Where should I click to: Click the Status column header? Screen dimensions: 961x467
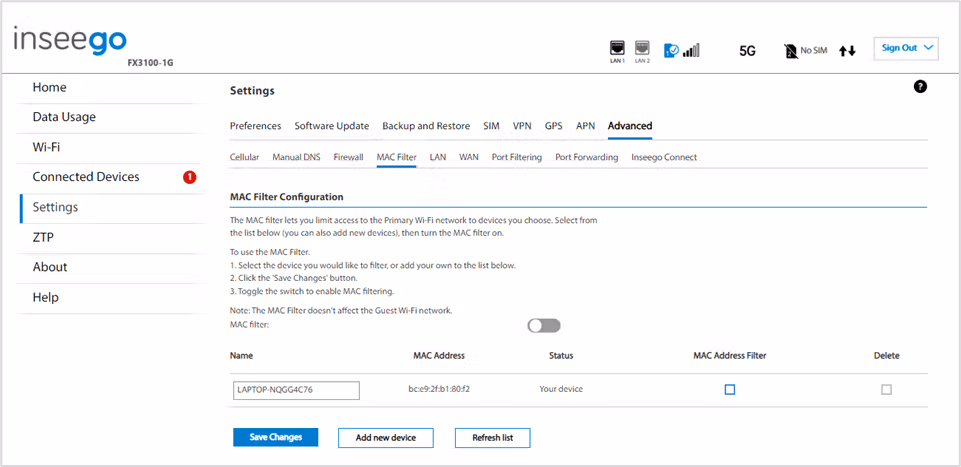[561, 355]
